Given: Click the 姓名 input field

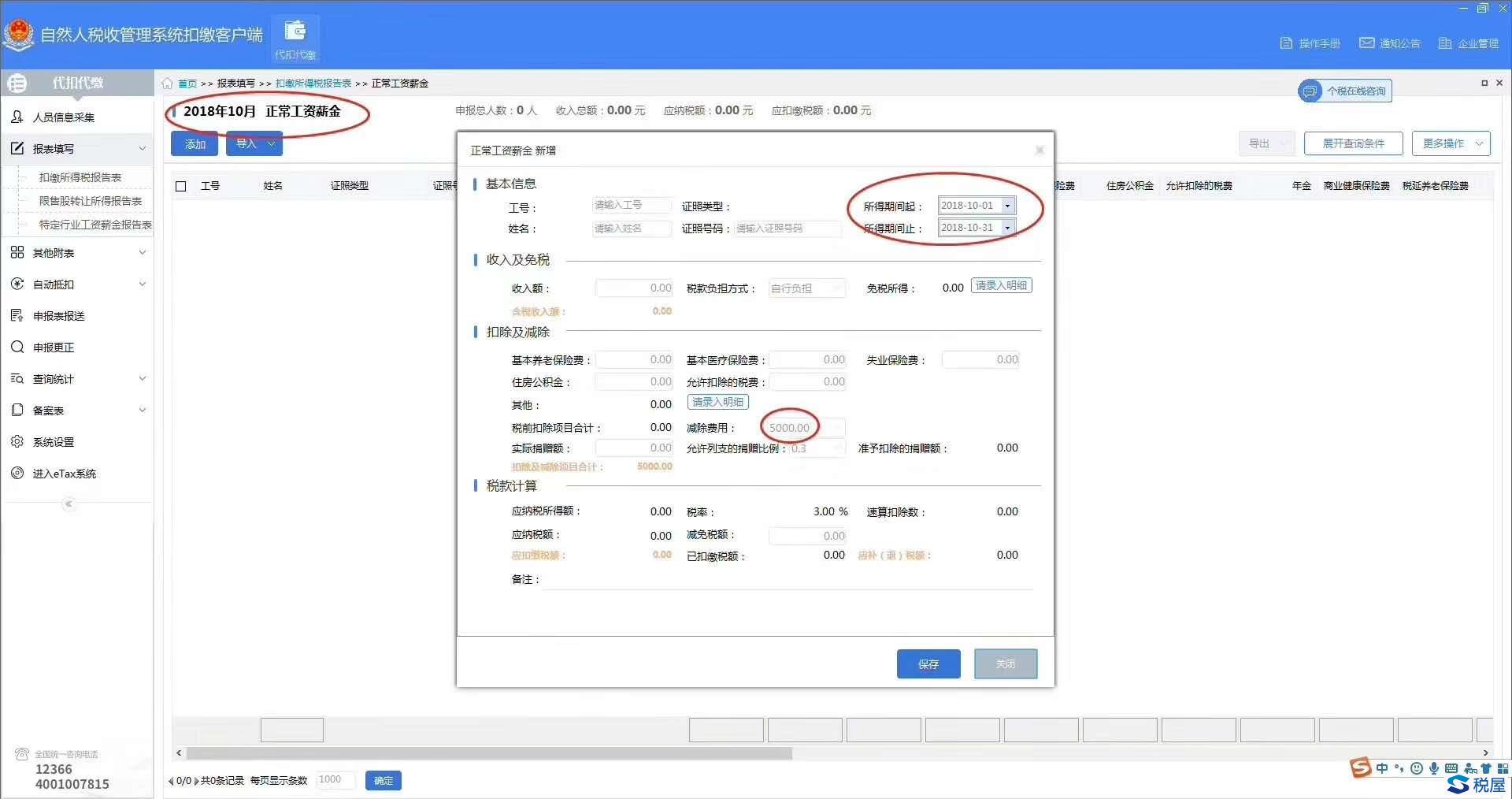Looking at the screenshot, I should pos(632,229).
